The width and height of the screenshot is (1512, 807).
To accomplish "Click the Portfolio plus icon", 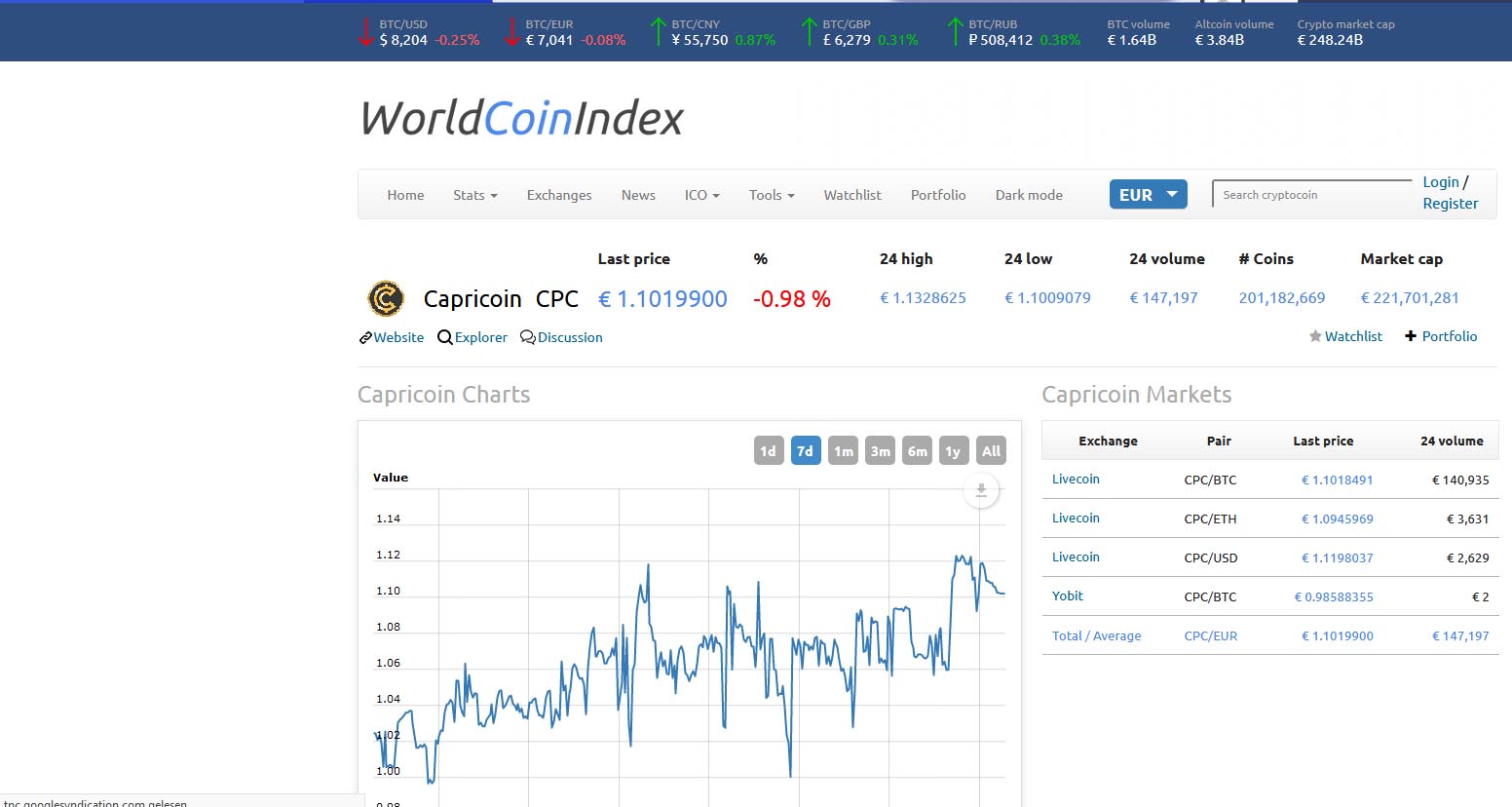I will click(1411, 336).
